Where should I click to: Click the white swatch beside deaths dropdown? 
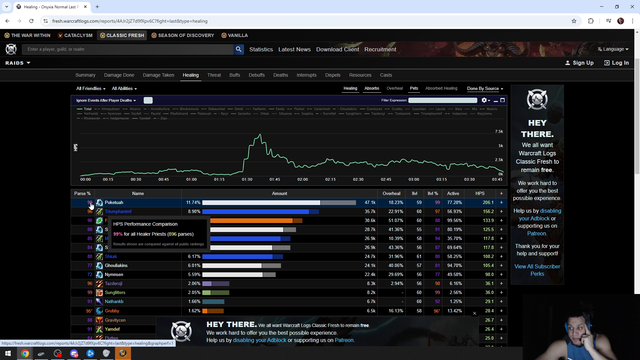tap(148, 100)
